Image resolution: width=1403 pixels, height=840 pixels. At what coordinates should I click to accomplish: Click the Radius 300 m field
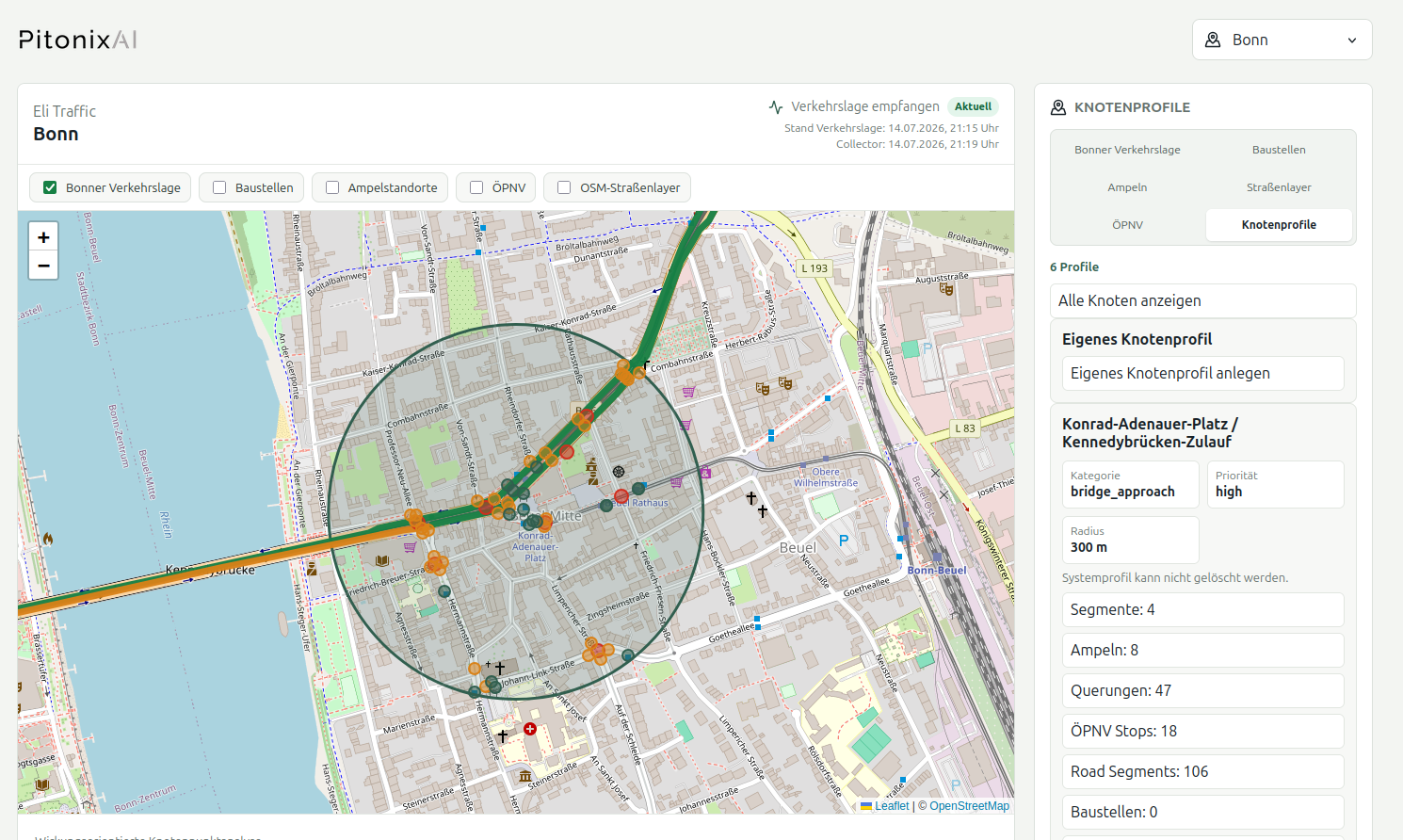point(1131,541)
